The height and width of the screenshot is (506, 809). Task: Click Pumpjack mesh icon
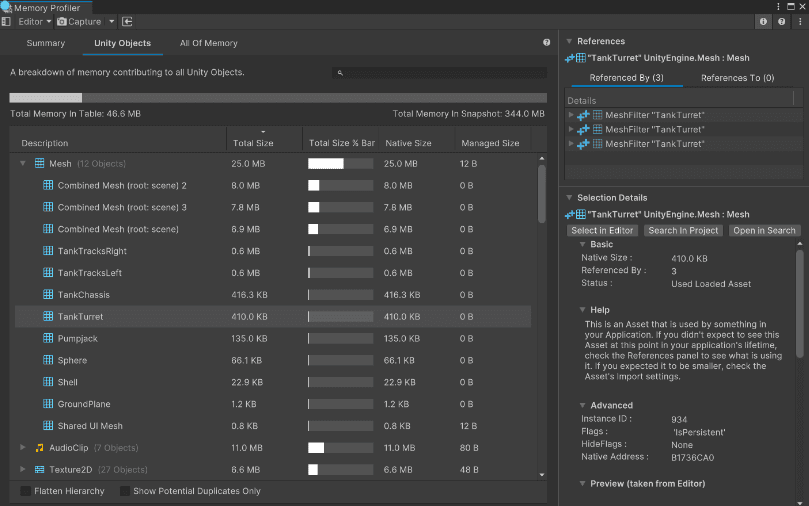pyautogui.click(x=48, y=338)
